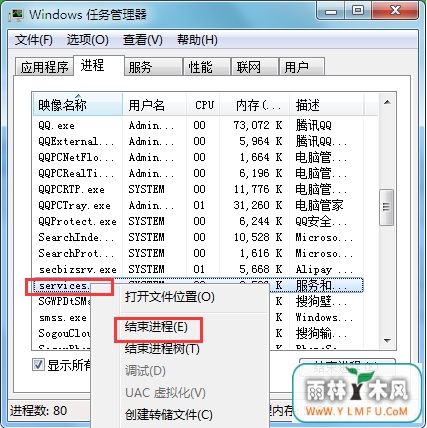Open the 查看(V) menu
Viewport: 427px width, 428px height.
click(143, 40)
